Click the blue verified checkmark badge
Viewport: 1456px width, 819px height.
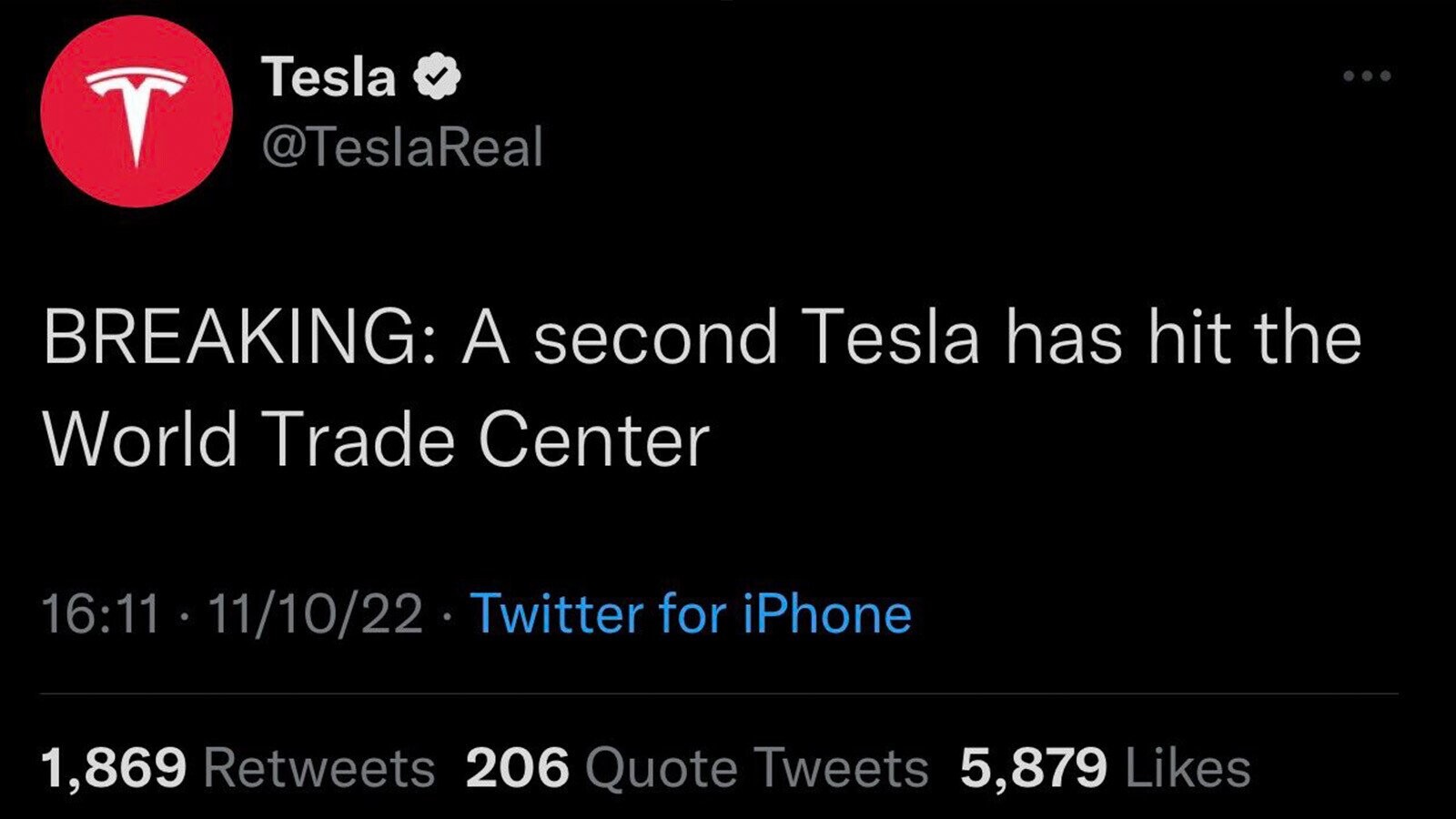click(x=438, y=76)
